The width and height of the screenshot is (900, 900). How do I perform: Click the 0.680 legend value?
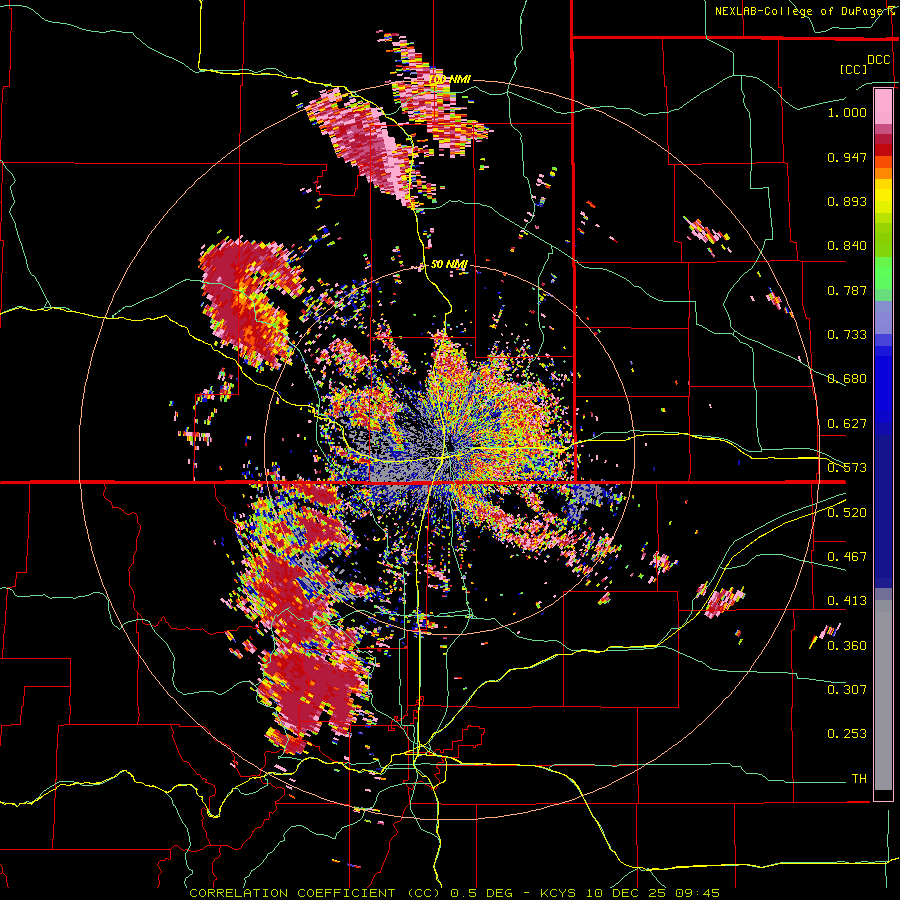[847, 379]
